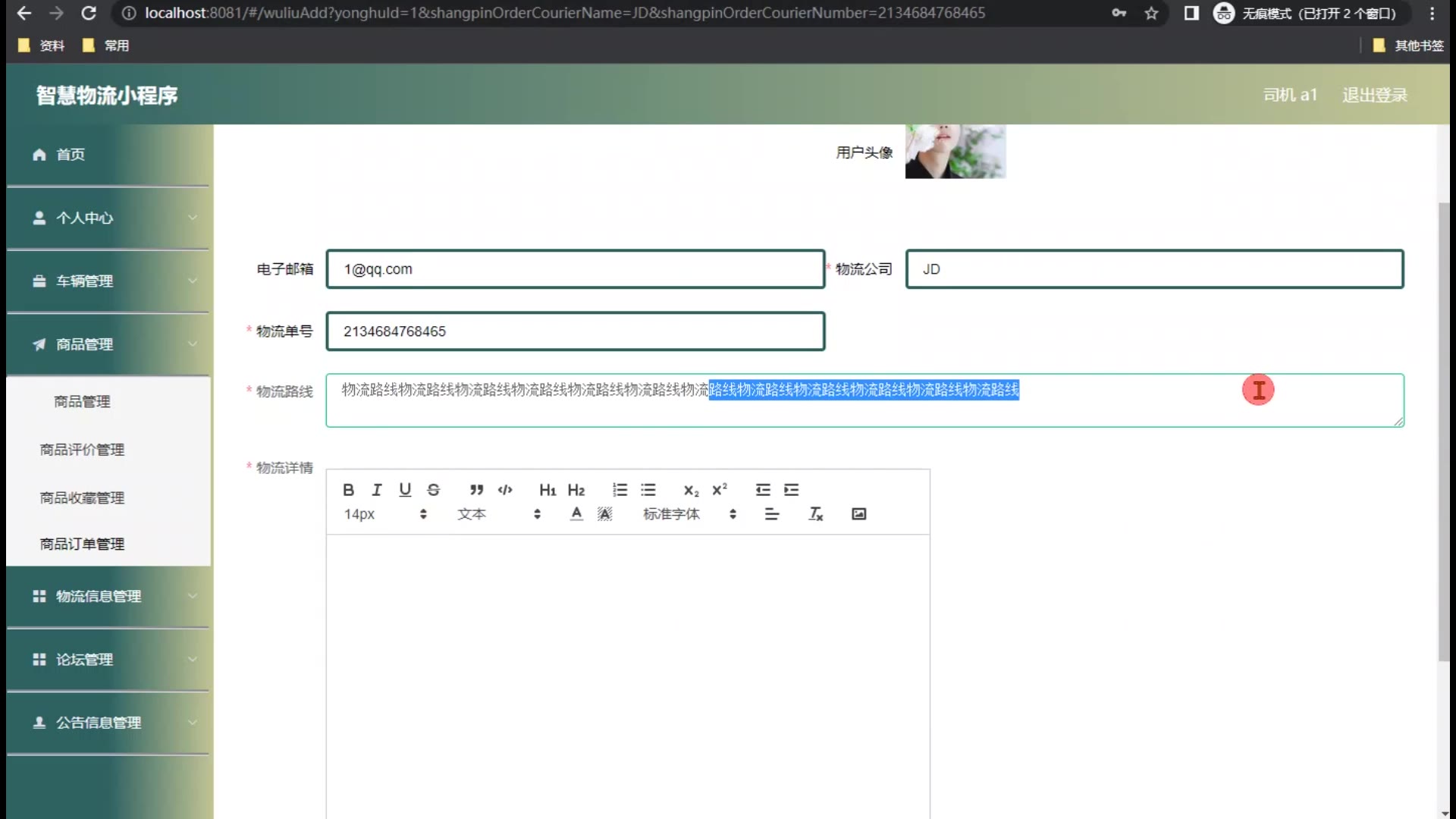Open the 资料 bookmarks folder
The width and height of the screenshot is (1456, 819).
click(x=42, y=45)
